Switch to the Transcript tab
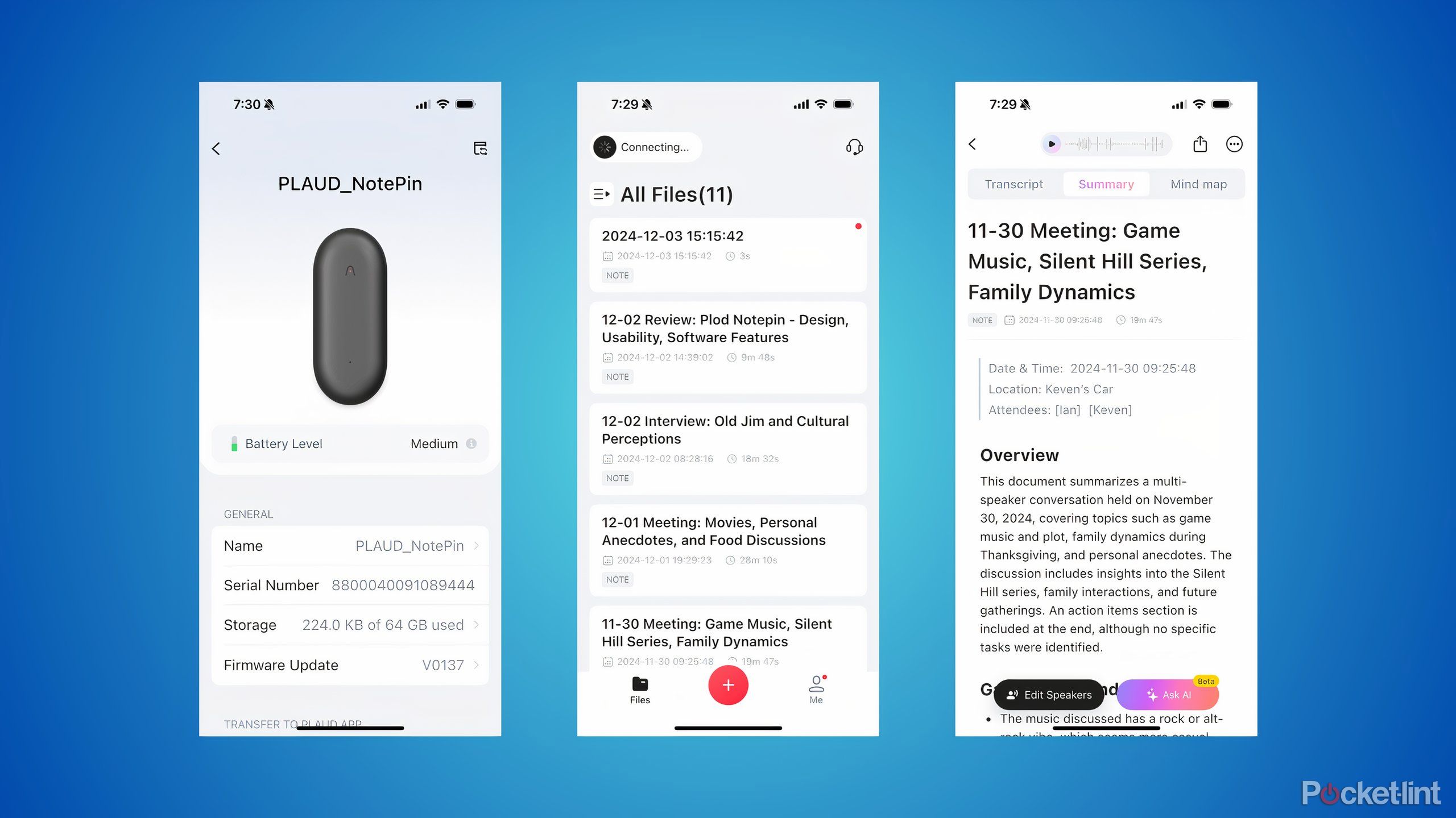Viewport: 1456px width, 818px height. coord(1014,183)
